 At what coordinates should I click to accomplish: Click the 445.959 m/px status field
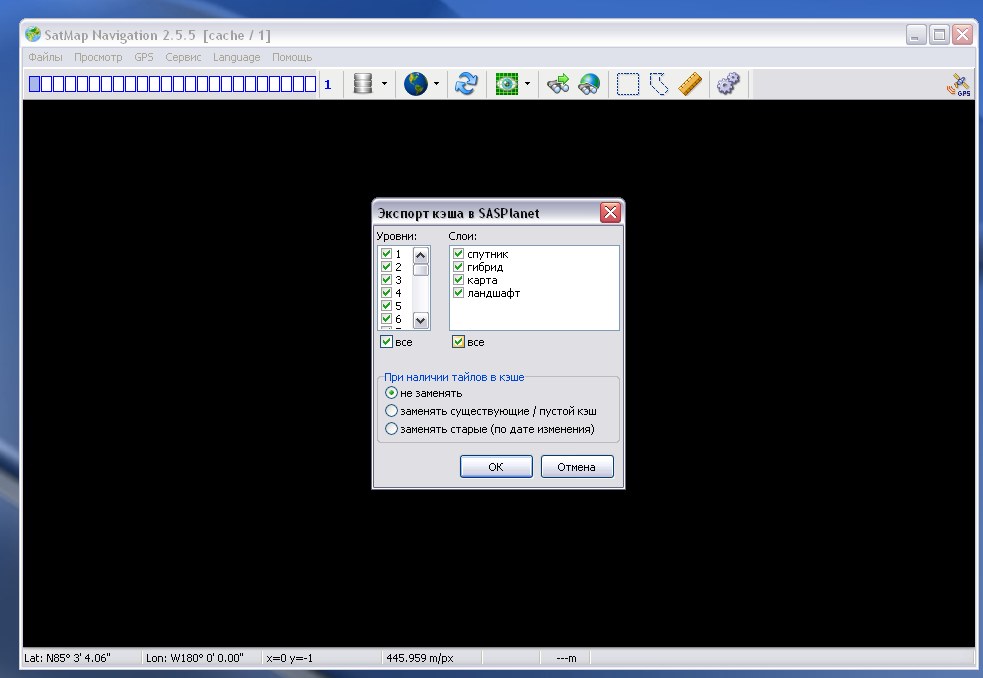431,658
